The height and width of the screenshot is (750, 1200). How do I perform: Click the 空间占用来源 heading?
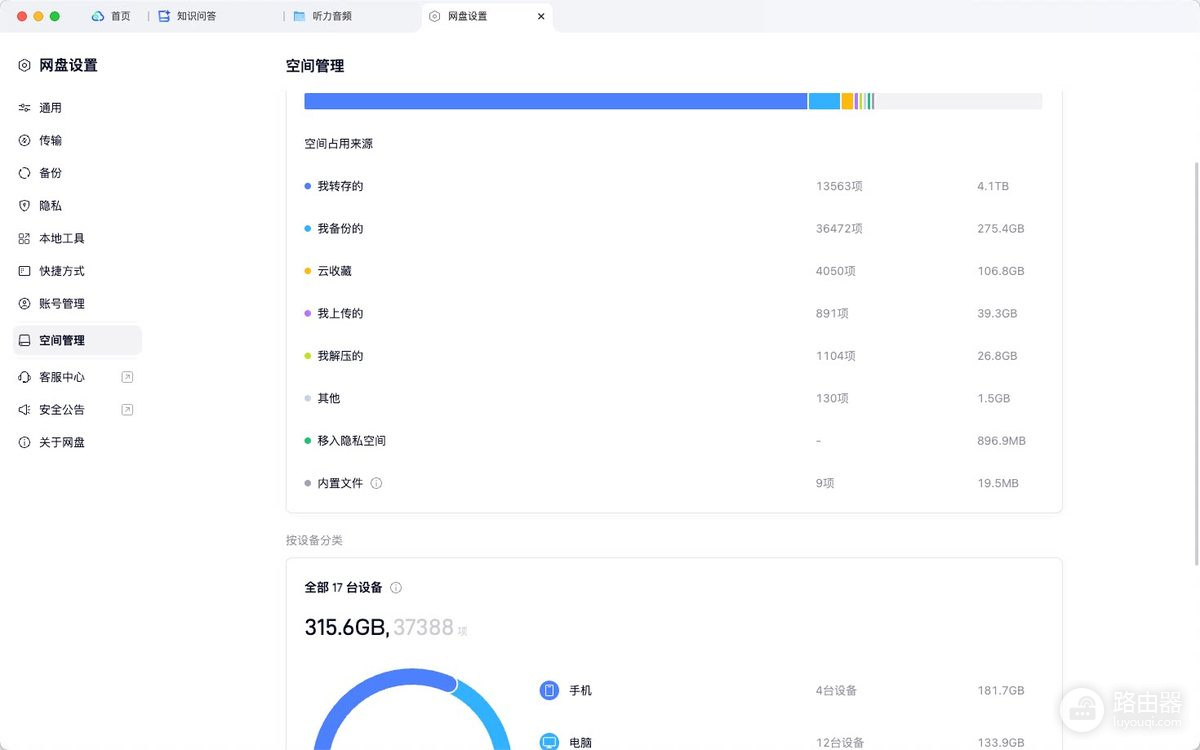(x=339, y=144)
